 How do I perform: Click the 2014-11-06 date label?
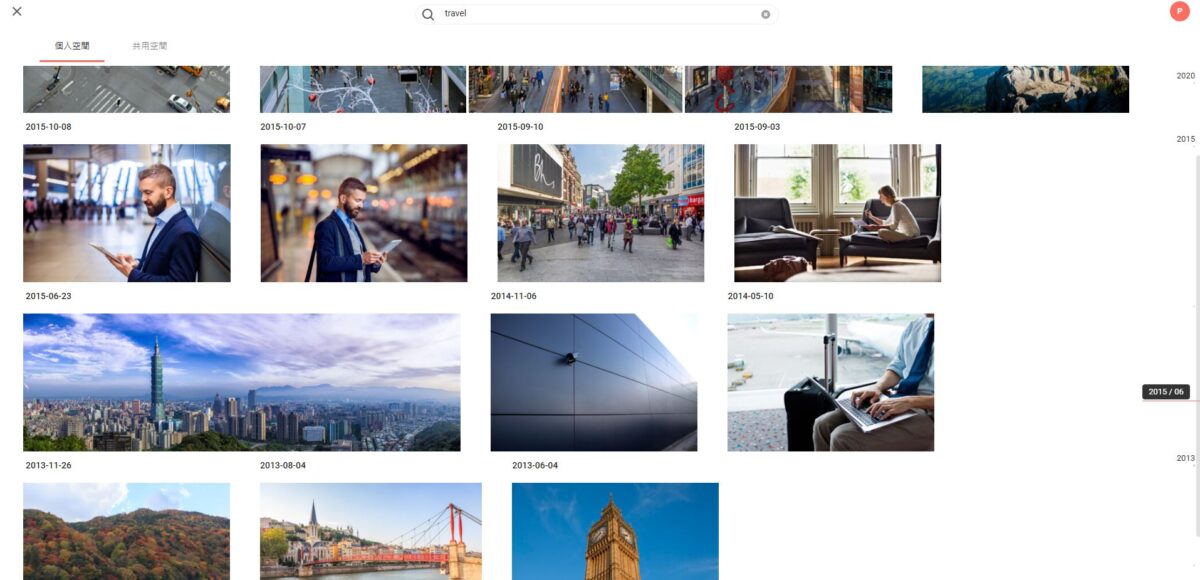[514, 296]
